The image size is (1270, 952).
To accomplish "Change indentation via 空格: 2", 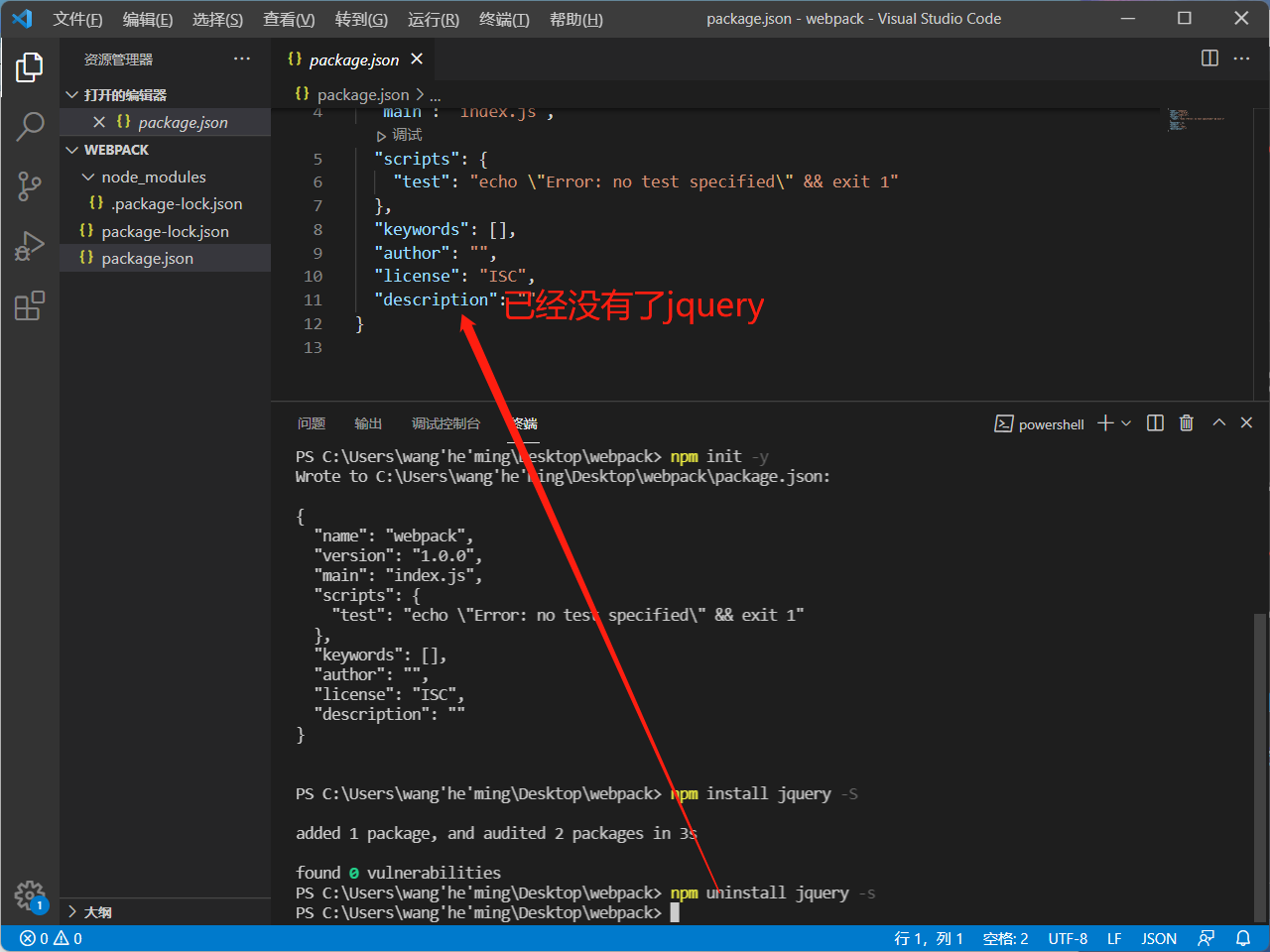I will [1005, 938].
